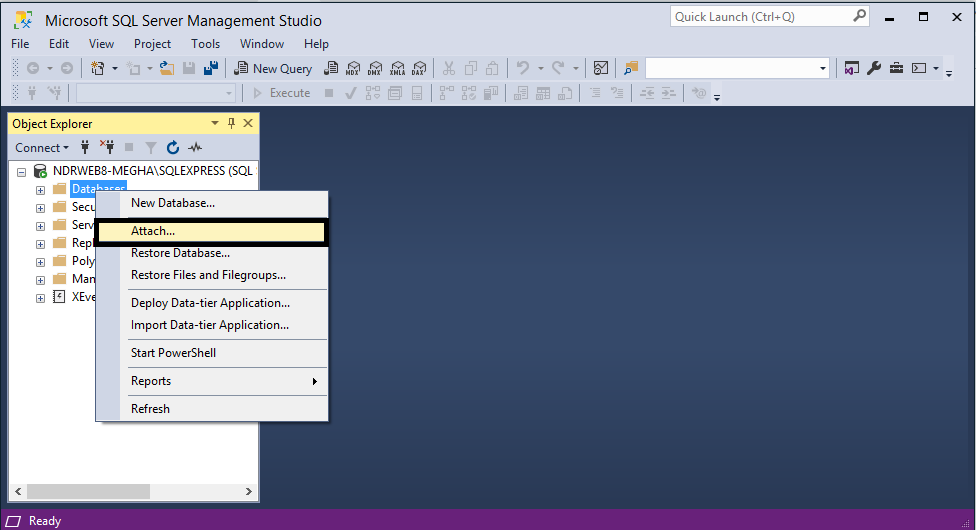Image resolution: width=976 pixels, height=530 pixels.
Task: Open the Connect dropdown in Object Explorer
Action: click(x=42, y=148)
